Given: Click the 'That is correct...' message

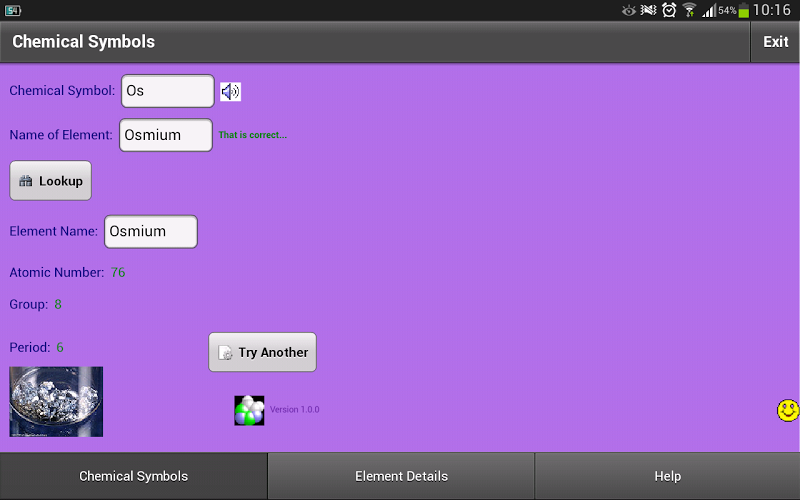Looking at the screenshot, I should [253, 135].
